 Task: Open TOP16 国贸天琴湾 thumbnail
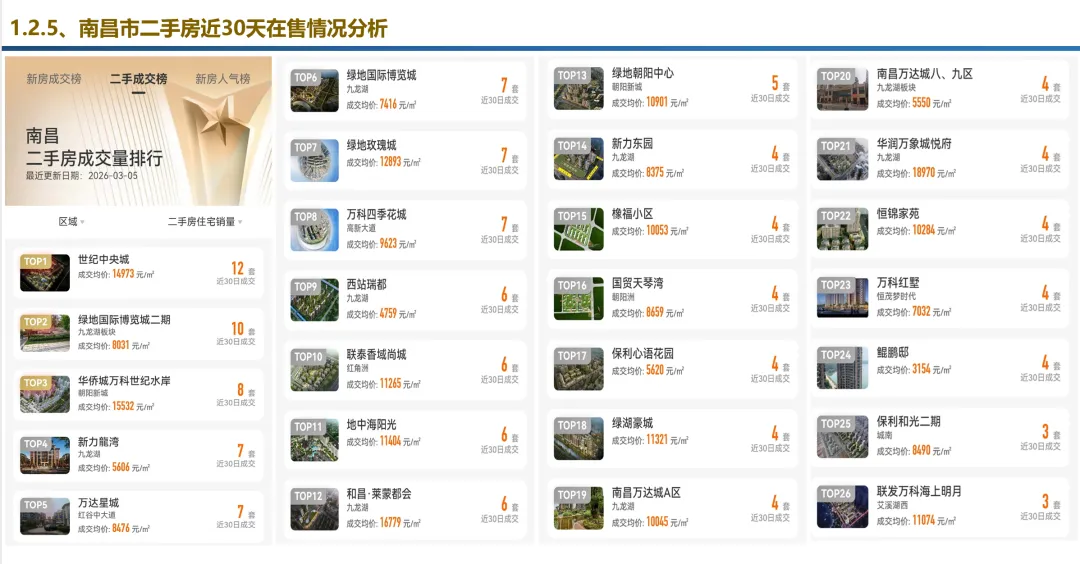click(579, 299)
